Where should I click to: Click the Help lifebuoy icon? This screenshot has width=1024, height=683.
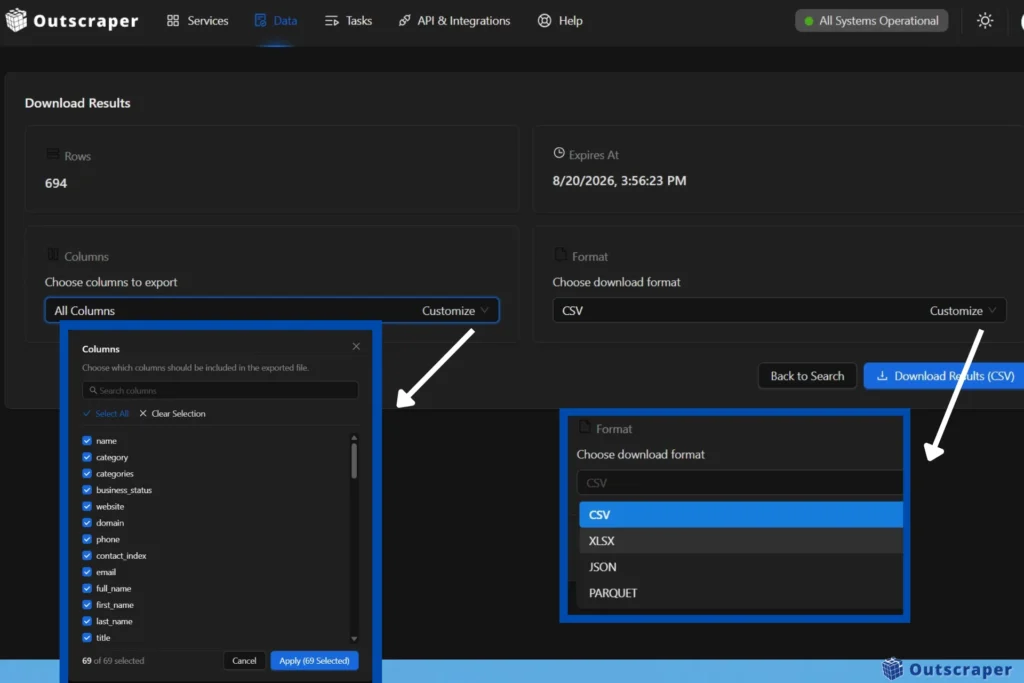pyautogui.click(x=544, y=21)
